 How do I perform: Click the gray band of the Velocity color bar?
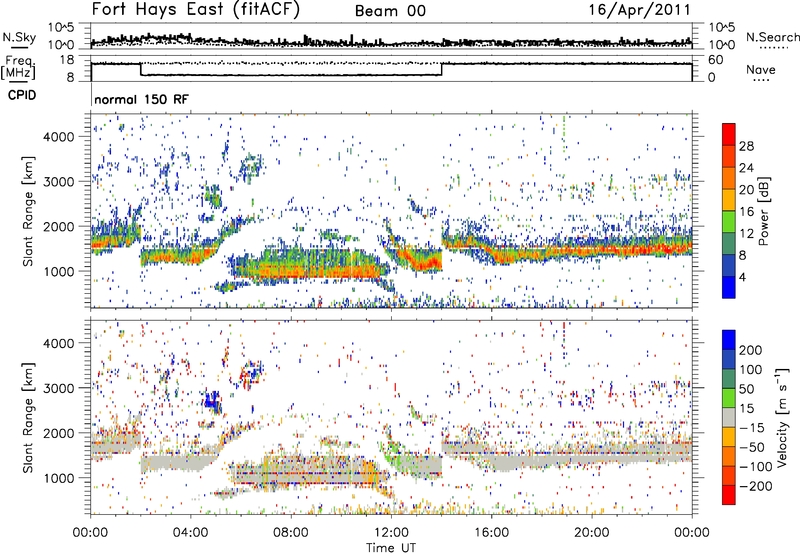click(x=729, y=418)
